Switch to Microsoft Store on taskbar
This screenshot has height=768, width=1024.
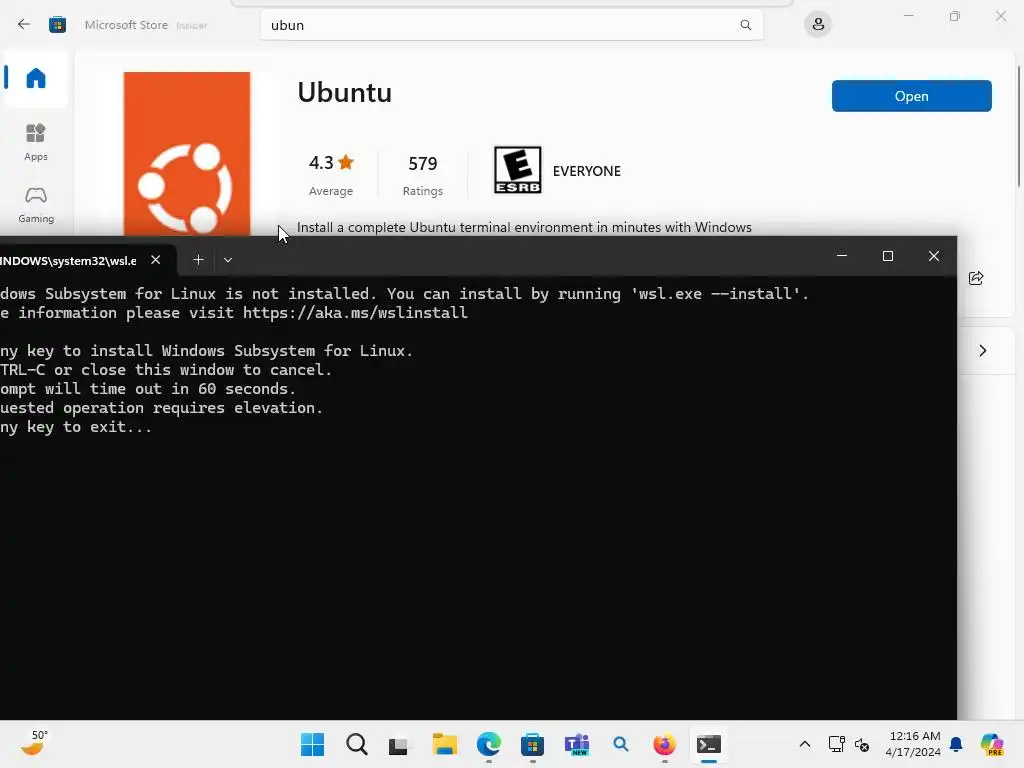[532, 744]
